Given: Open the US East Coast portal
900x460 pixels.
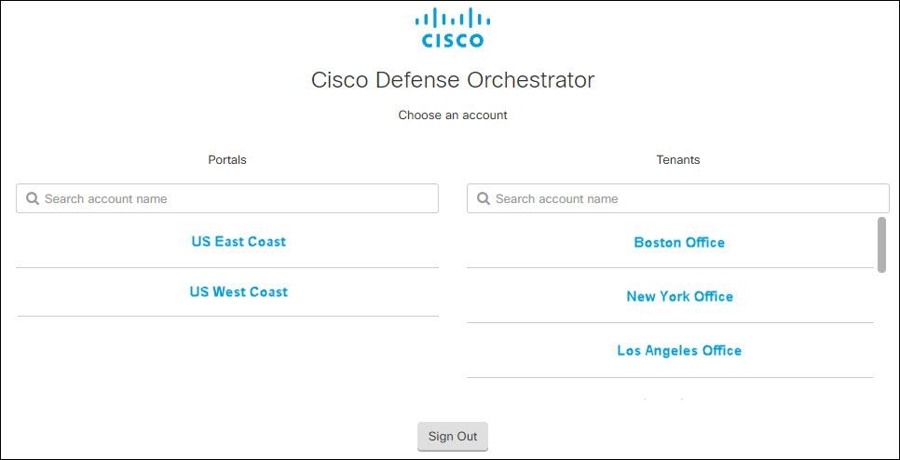Looking at the screenshot, I should click(238, 242).
